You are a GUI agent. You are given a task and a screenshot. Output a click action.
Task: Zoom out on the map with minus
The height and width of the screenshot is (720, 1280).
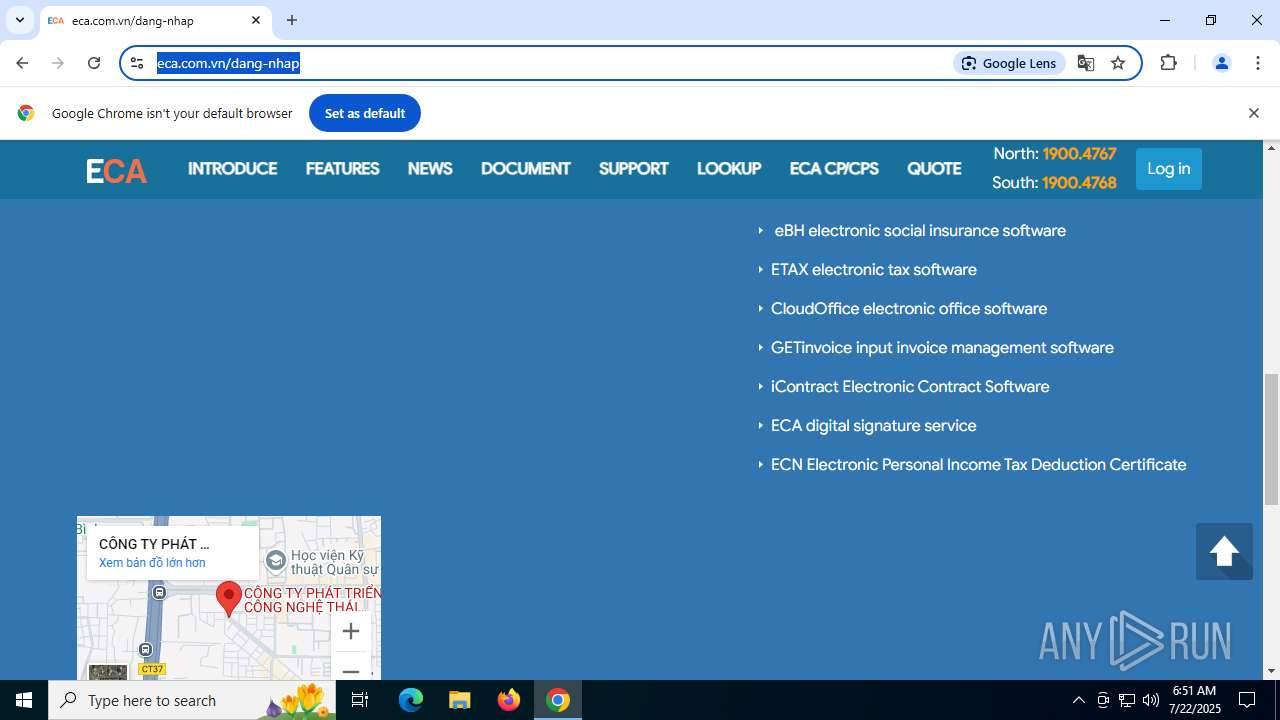click(351, 667)
